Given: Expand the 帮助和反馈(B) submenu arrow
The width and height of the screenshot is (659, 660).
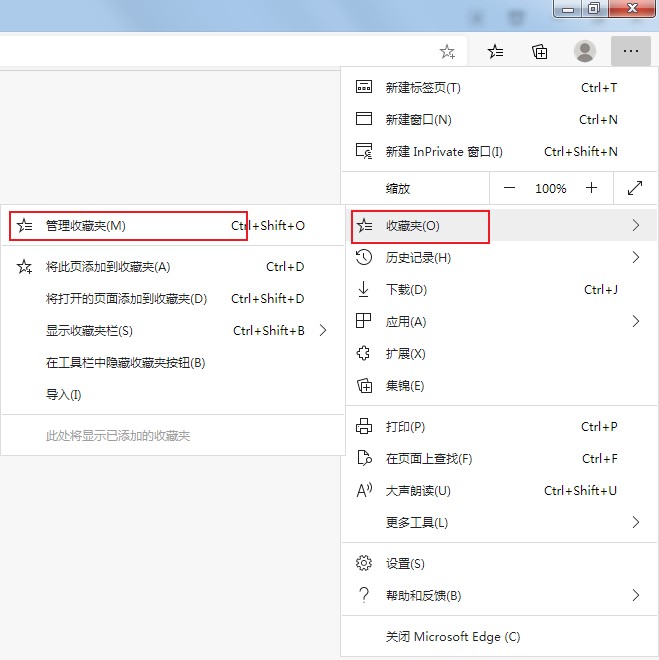Looking at the screenshot, I should click(x=636, y=595).
